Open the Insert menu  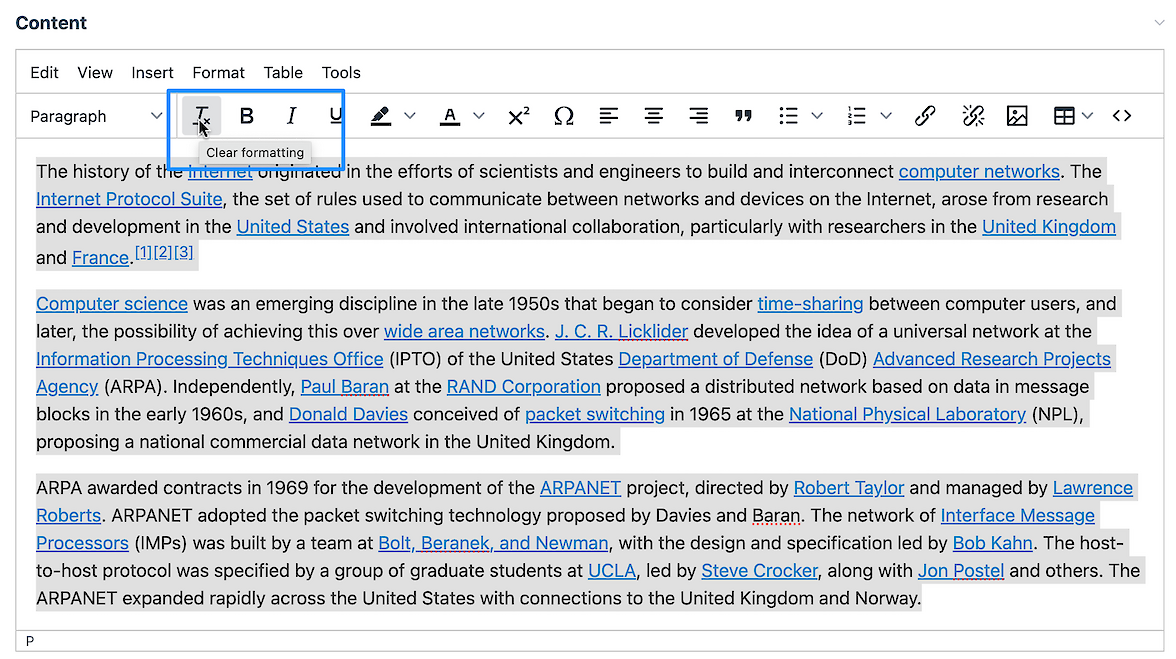tap(152, 73)
